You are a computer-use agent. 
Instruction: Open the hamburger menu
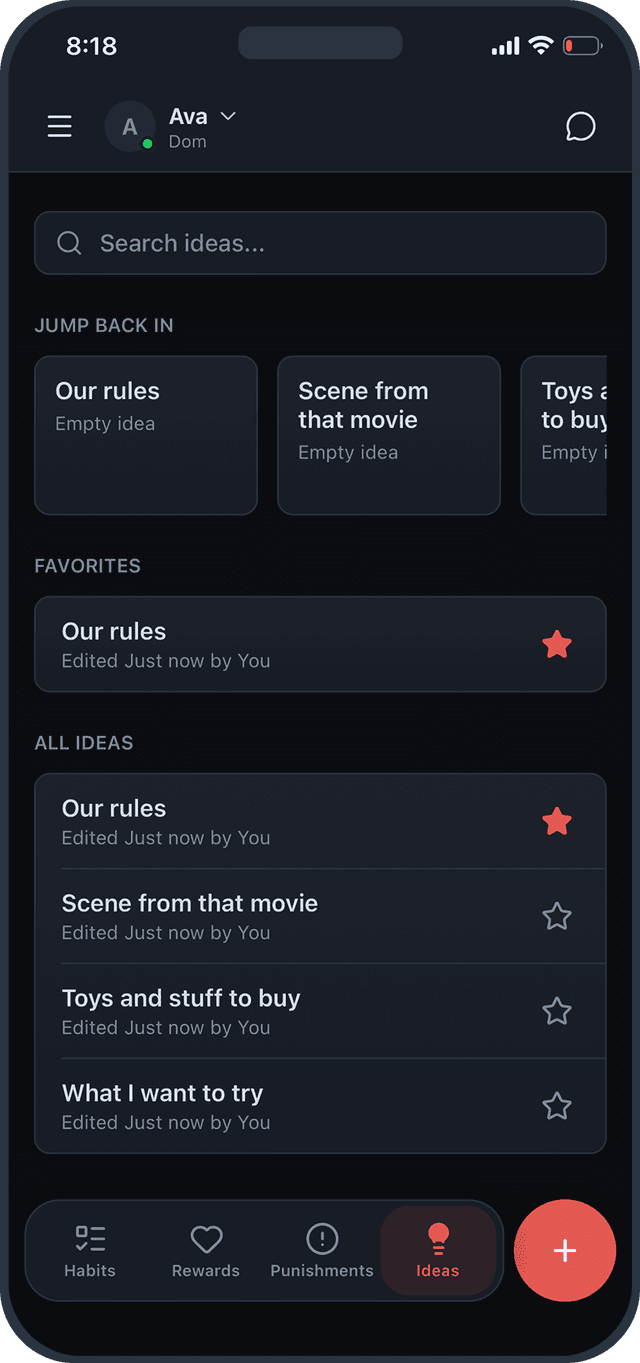coord(60,126)
